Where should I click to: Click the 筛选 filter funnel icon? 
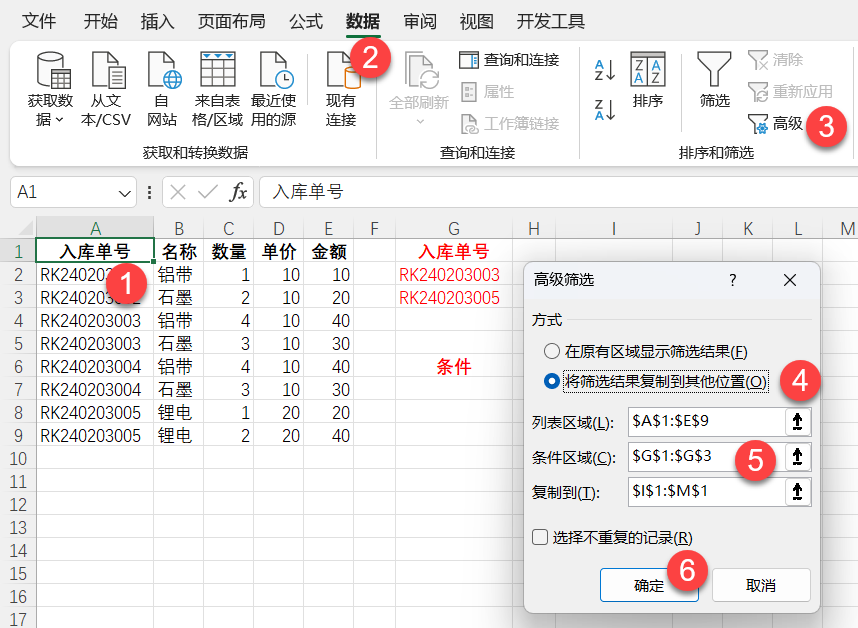[714, 72]
